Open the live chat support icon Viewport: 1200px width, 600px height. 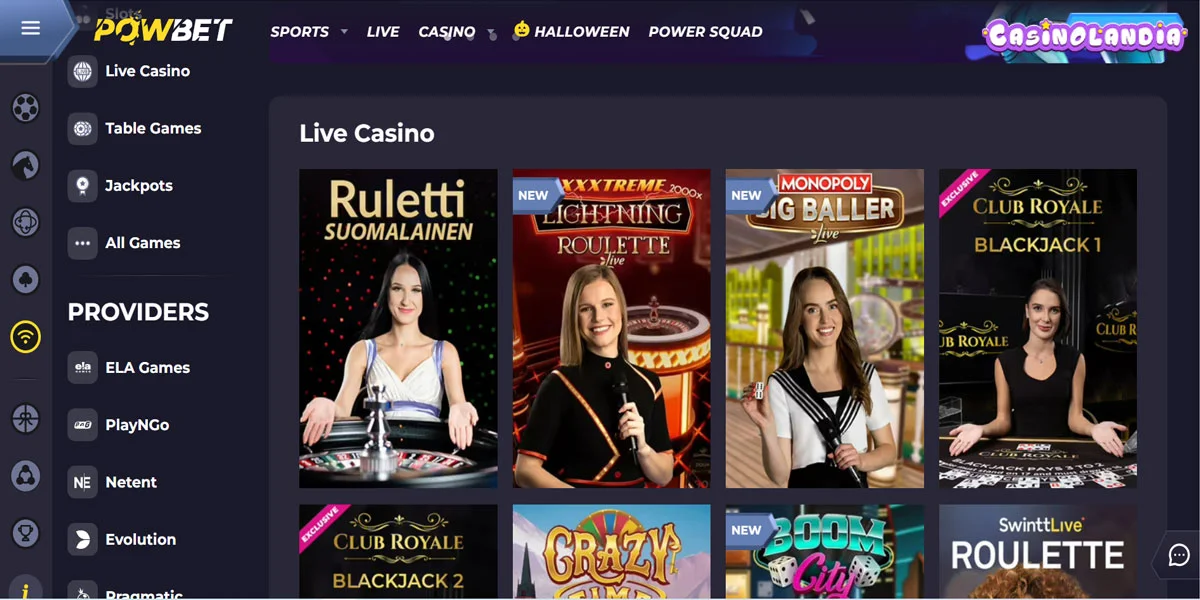[x=1179, y=555]
